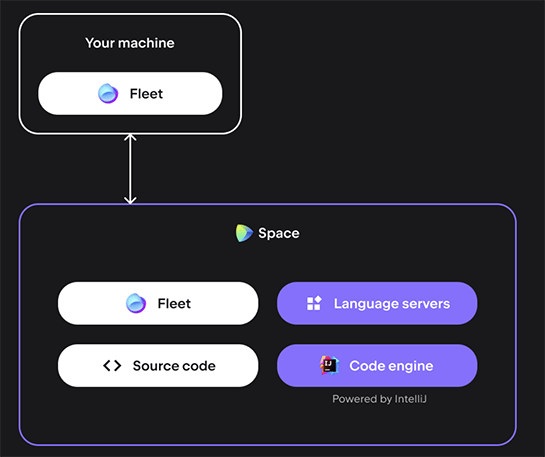Click the Source code angle-brackets icon

[112, 366]
